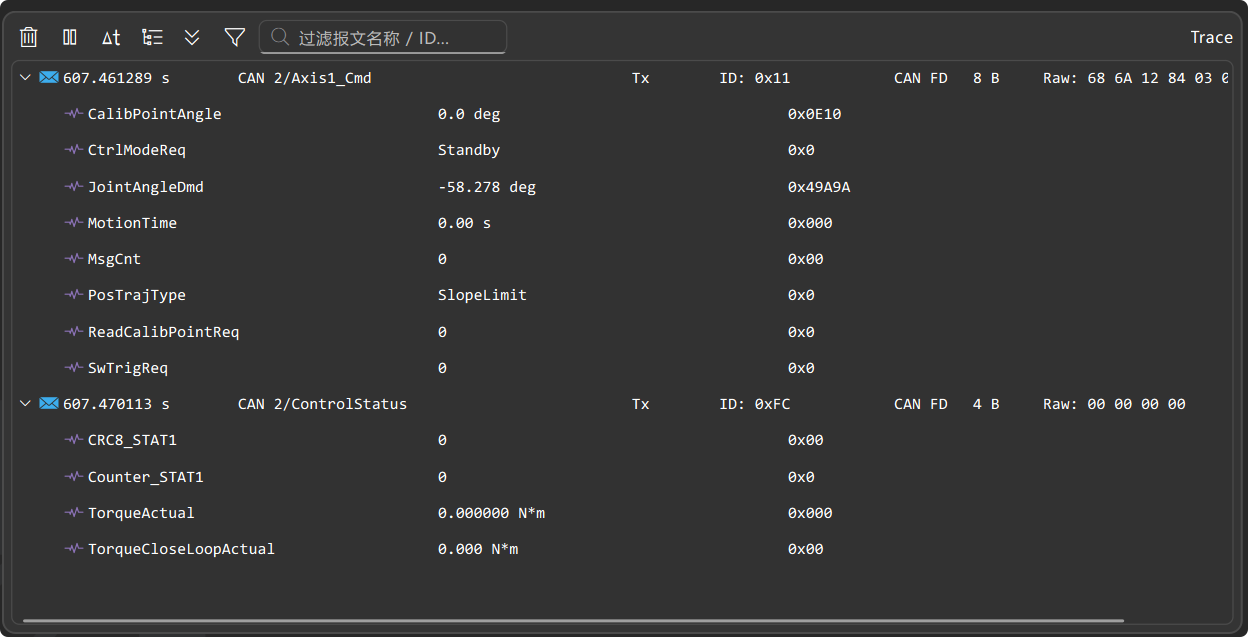Click signal waveform icon beside PosTrajType
The height and width of the screenshot is (637, 1248).
click(x=73, y=295)
